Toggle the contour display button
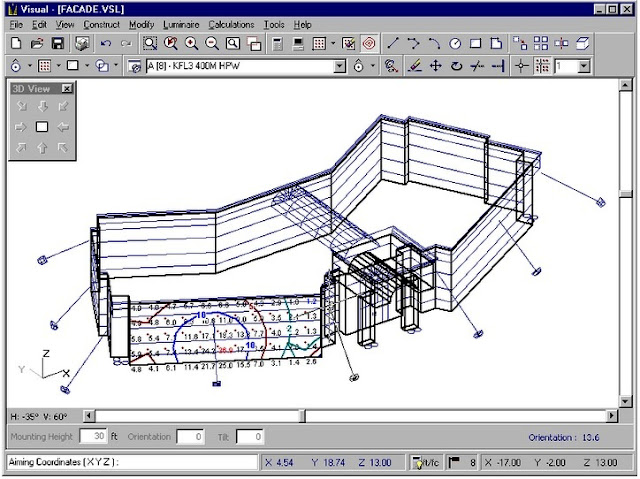The width and height of the screenshot is (640, 479). click(x=369, y=43)
